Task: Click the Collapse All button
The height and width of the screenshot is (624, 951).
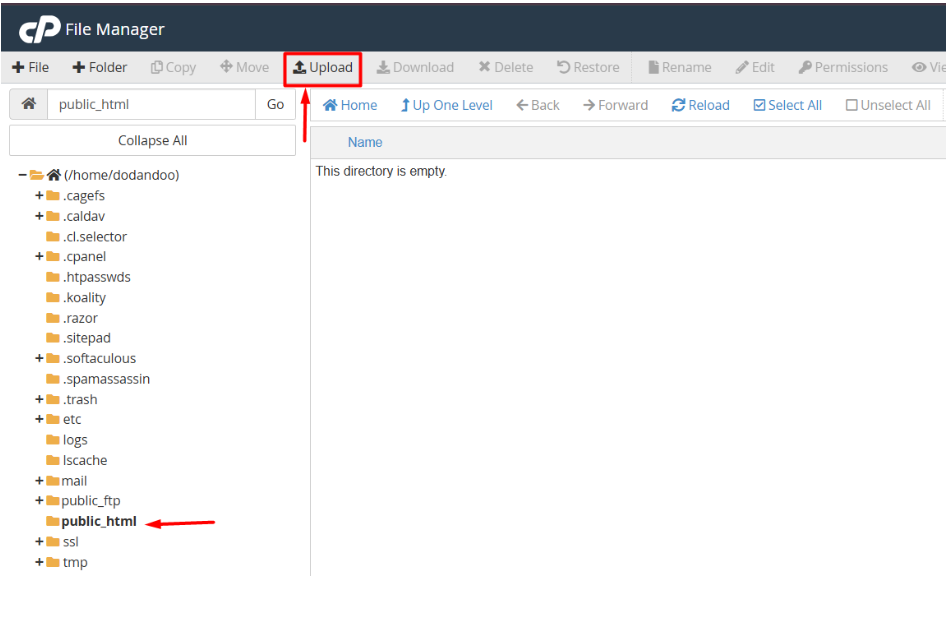Action: 152,141
